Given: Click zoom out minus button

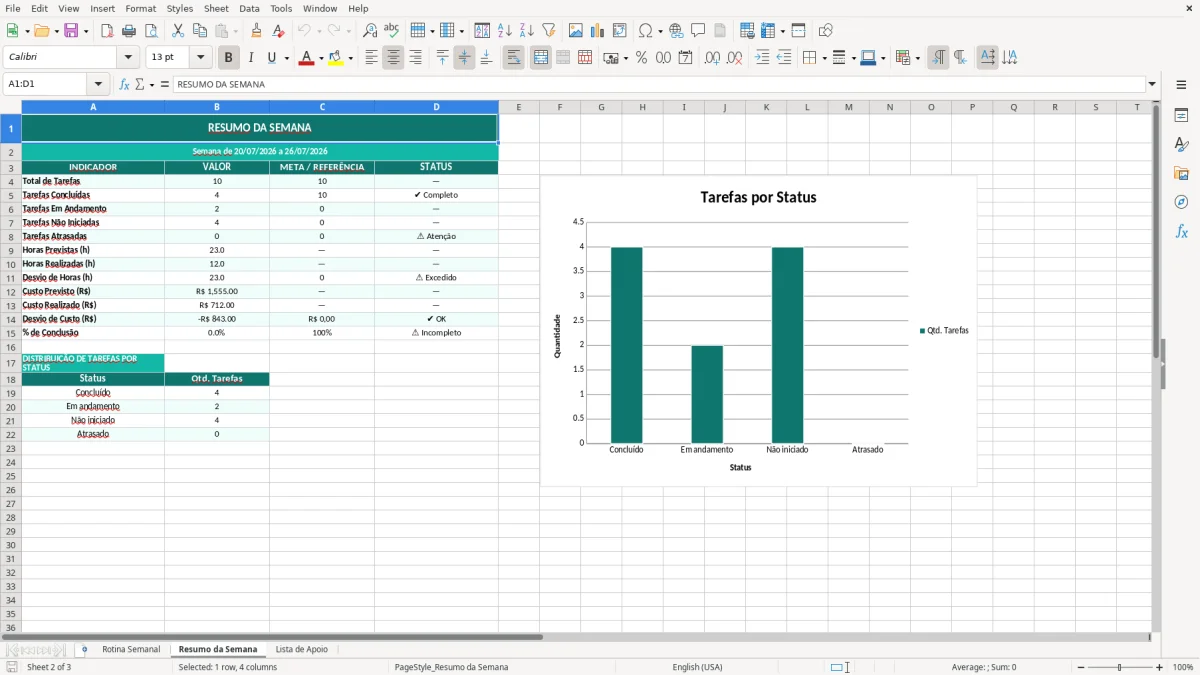Looking at the screenshot, I should (1082, 667).
